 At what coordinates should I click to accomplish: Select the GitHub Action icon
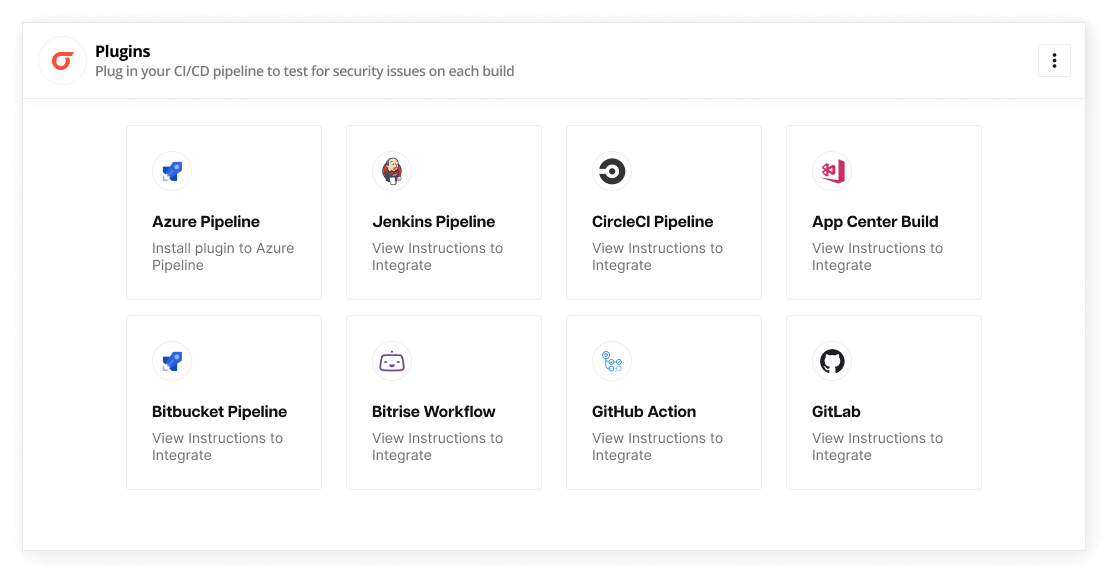point(612,361)
